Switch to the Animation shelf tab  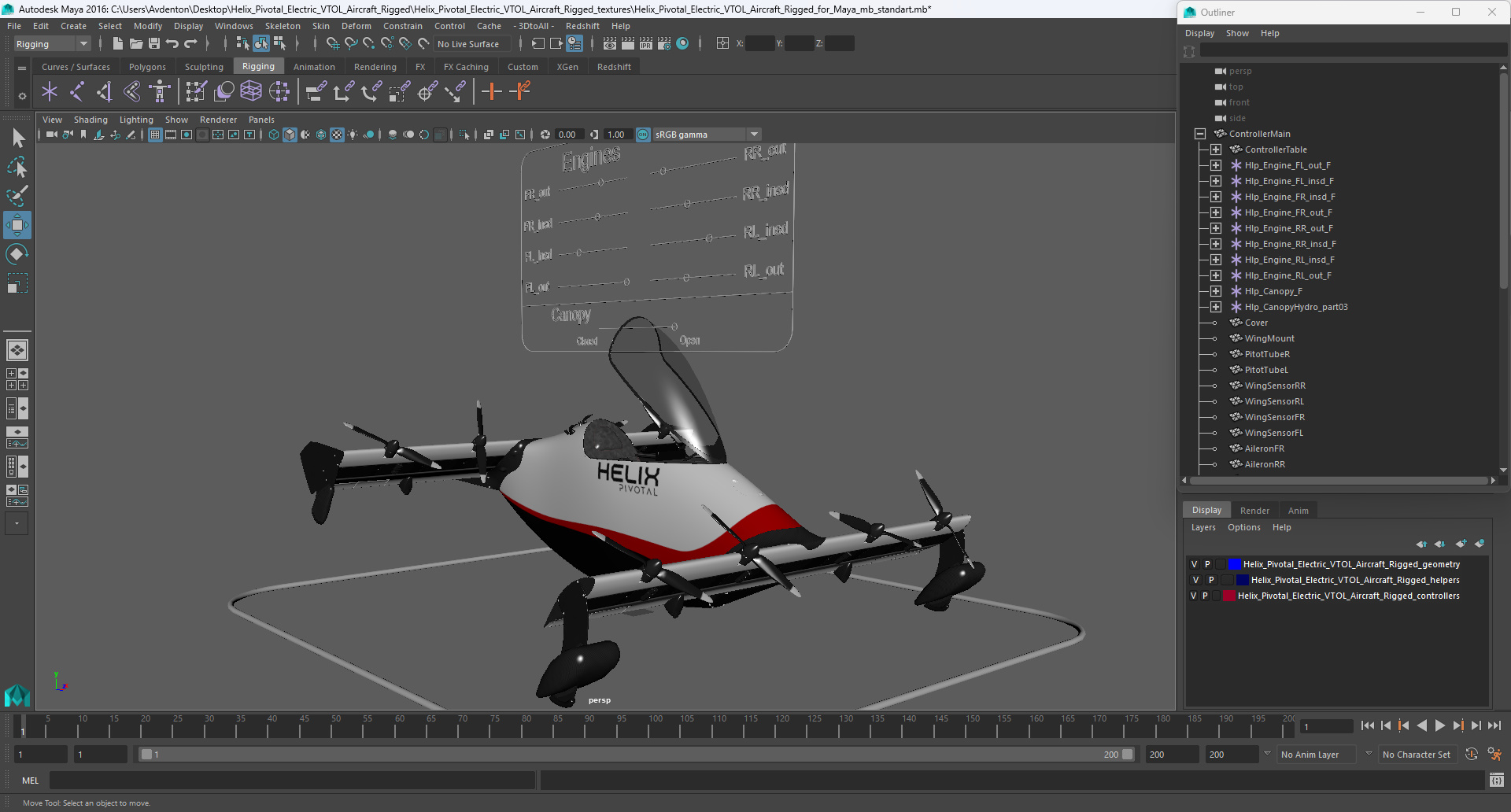314,67
